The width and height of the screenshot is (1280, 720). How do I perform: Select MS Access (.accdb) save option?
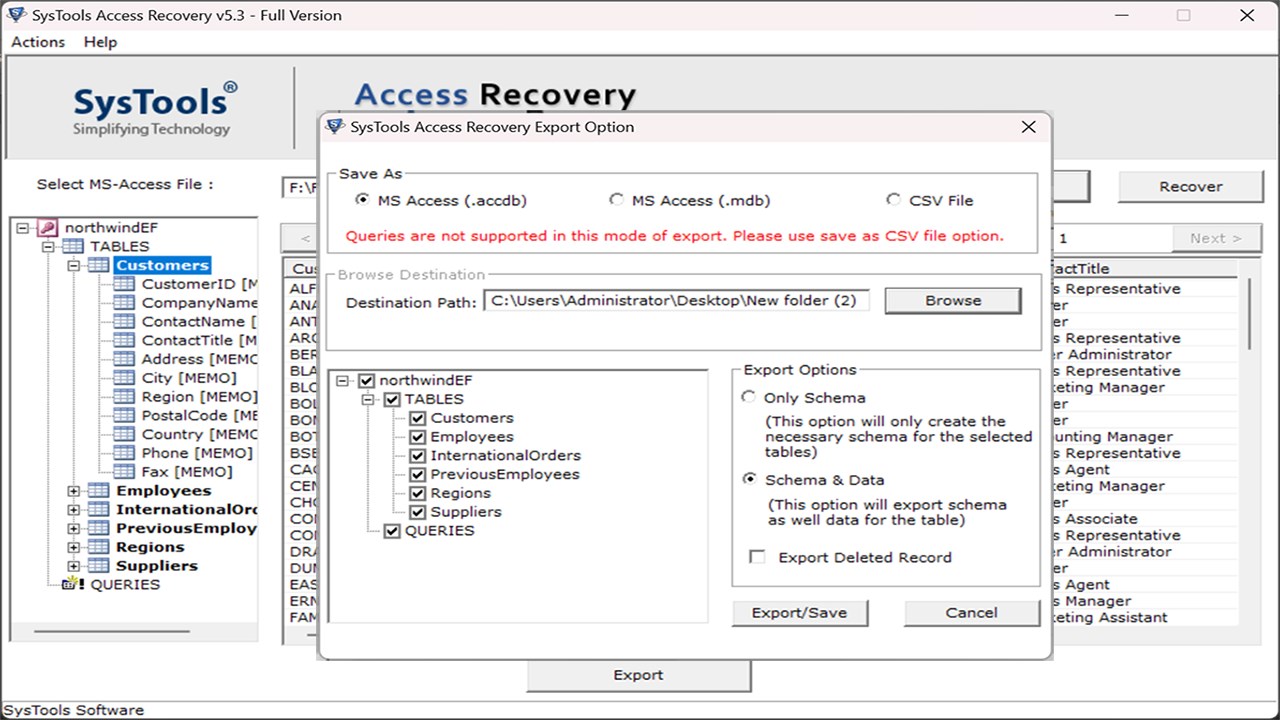click(x=362, y=200)
